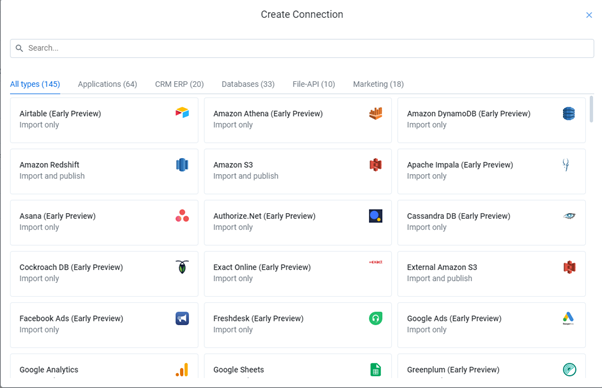Click the search magnifier icon
This screenshot has height=388, width=602.
point(19,48)
